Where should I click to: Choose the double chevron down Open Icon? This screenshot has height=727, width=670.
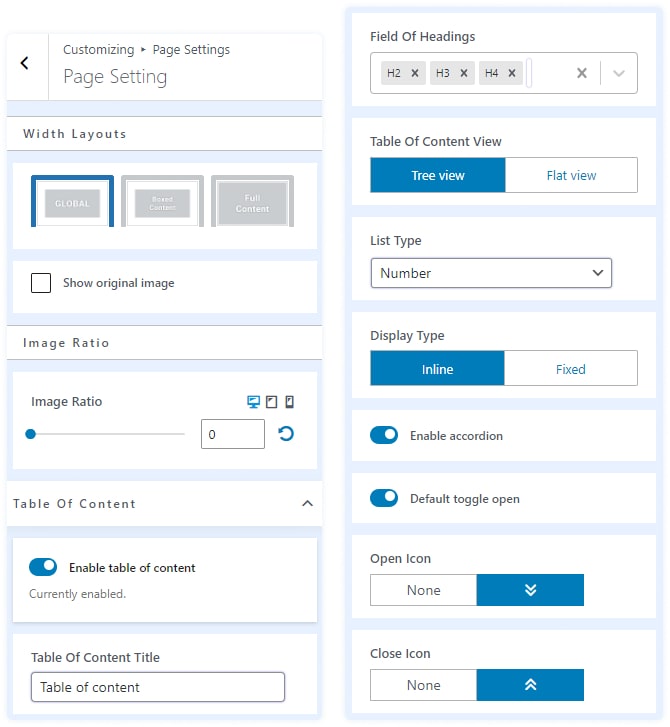[530, 590]
